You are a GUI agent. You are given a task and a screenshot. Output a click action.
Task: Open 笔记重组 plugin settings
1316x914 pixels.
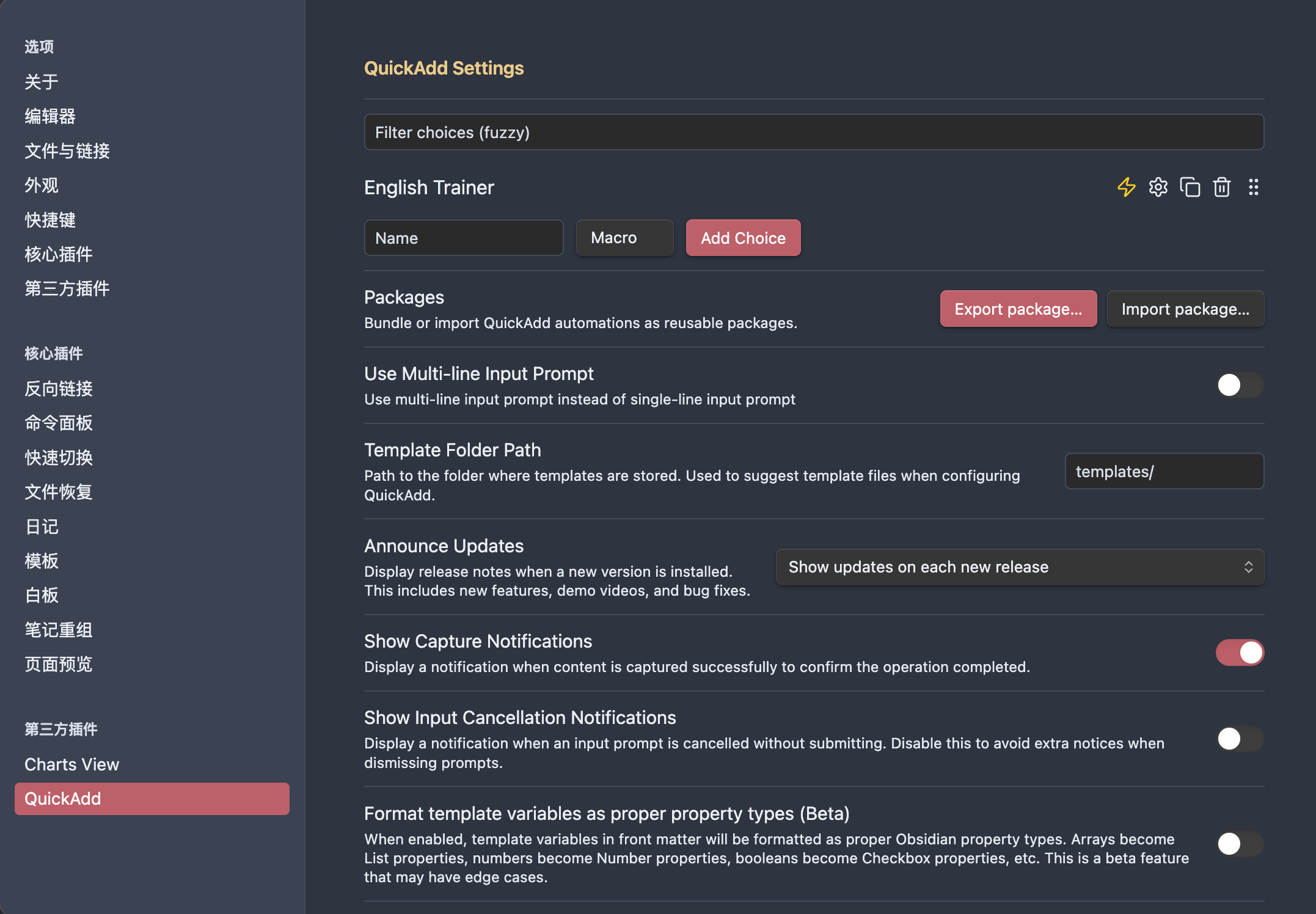click(x=152, y=630)
